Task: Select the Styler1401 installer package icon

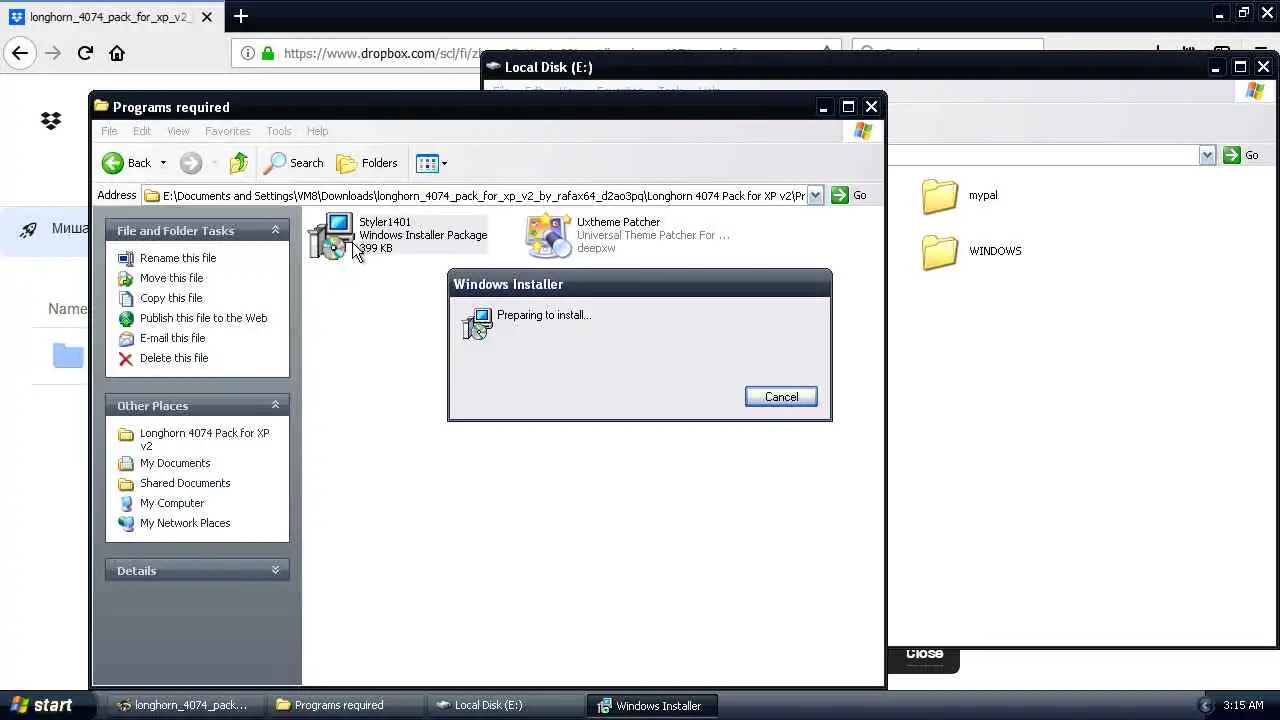Action: coord(330,235)
